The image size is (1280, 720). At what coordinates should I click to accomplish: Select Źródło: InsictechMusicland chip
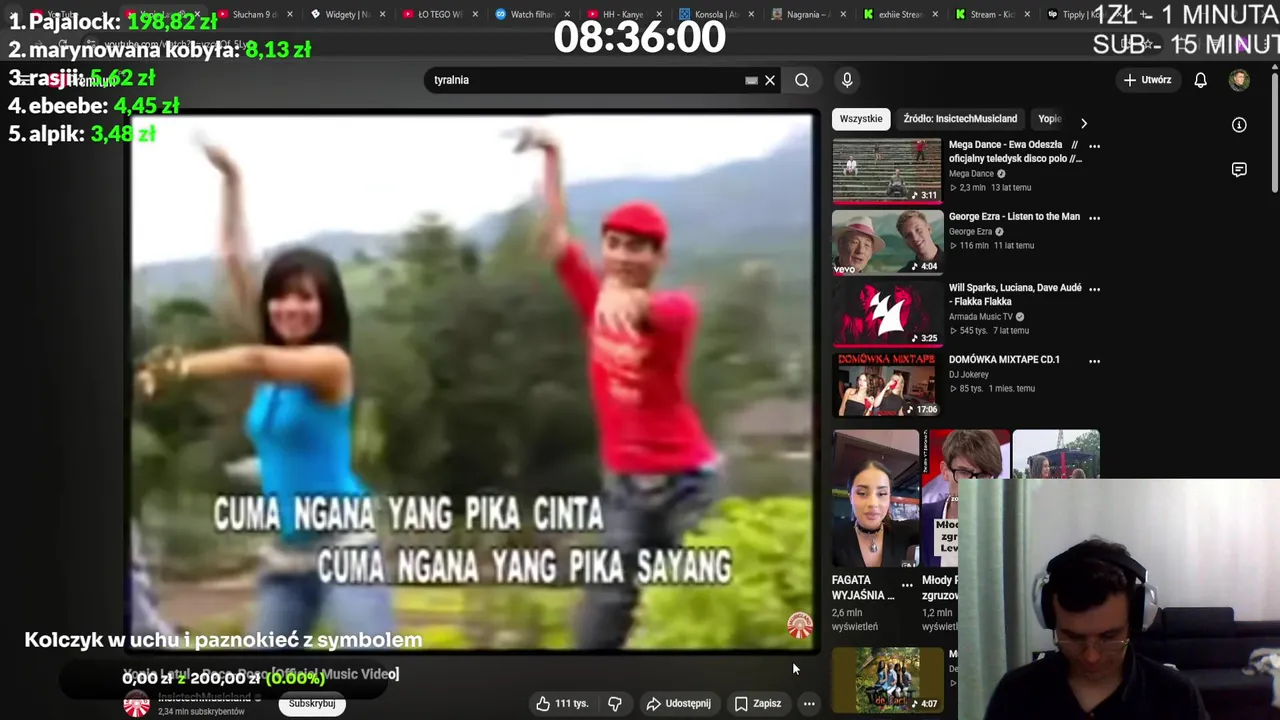pos(960,118)
